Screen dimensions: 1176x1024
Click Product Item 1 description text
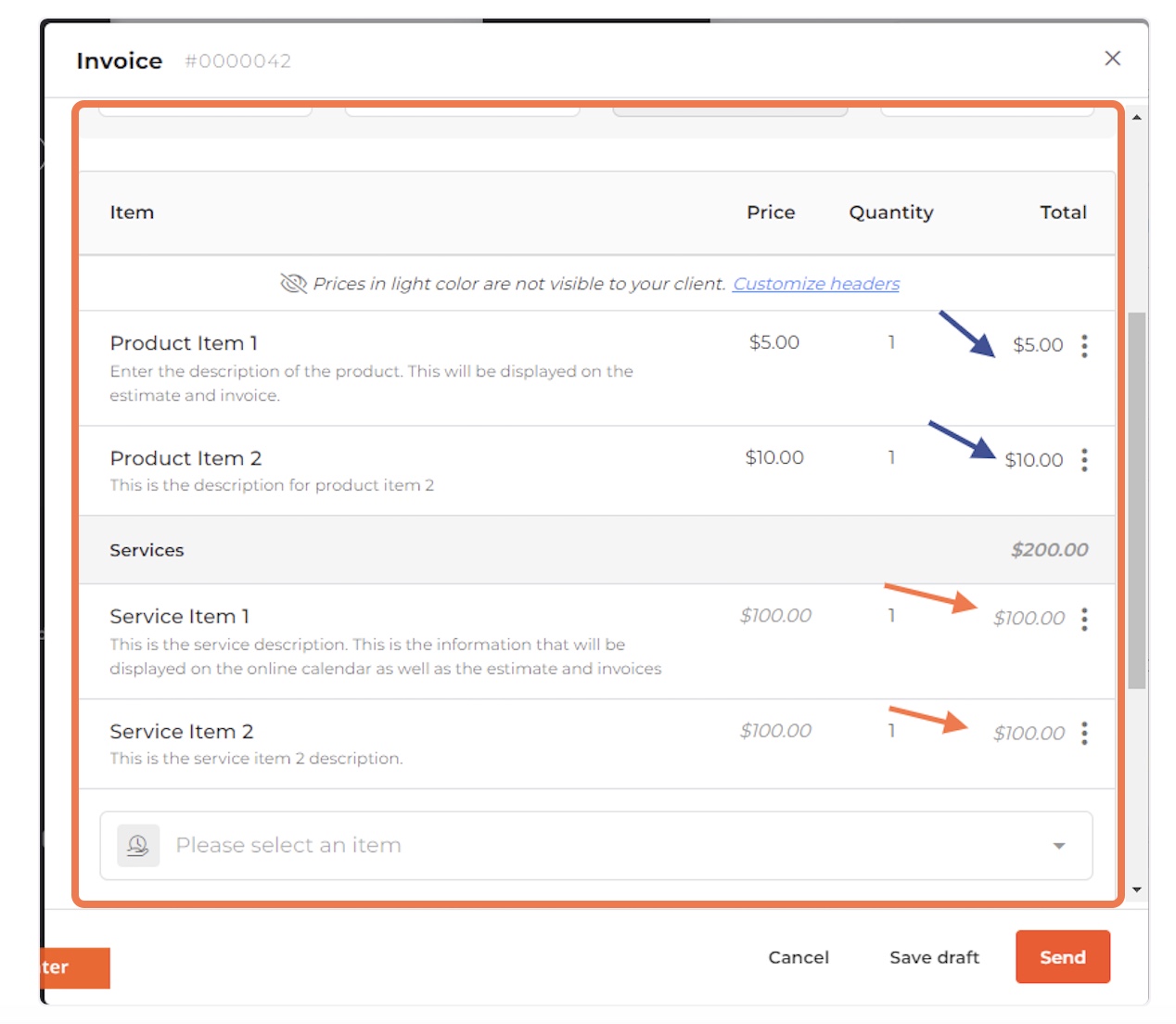[371, 383]
